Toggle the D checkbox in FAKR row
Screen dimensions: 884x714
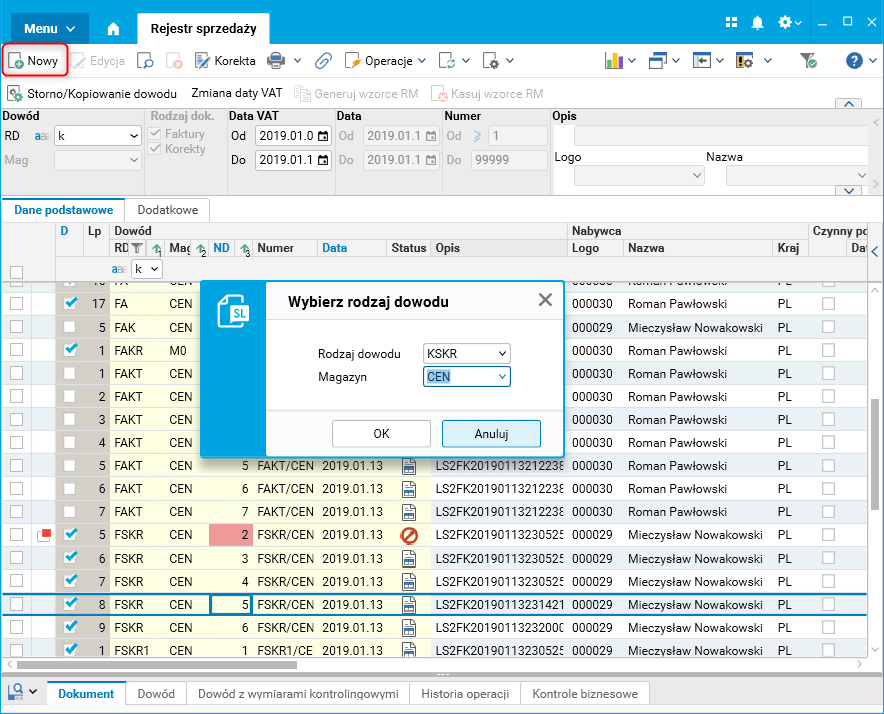pyautogui.click(x=70, y=350)
